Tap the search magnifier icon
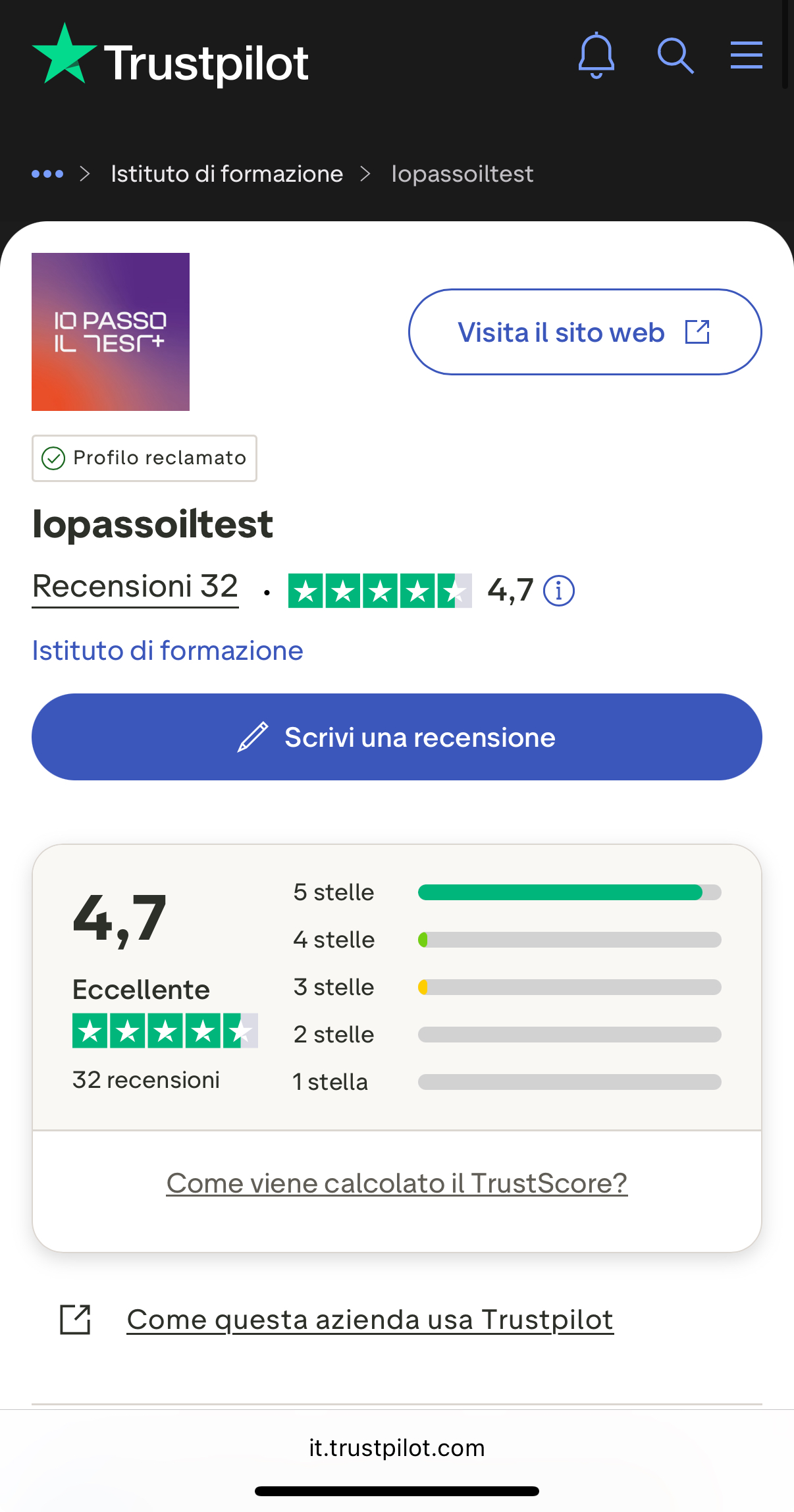 tap(675, 55)
